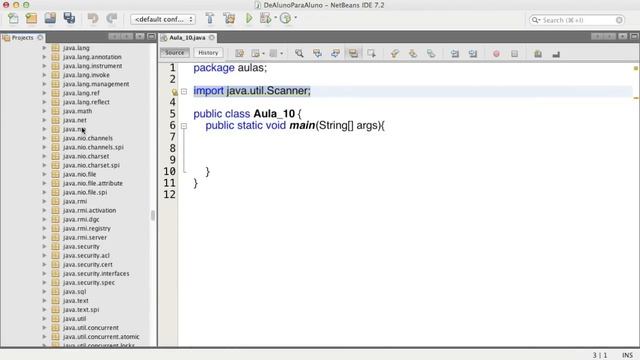Build project with the hammer icon
This screenshot has width=640, height=360.
pyautogui.click(x=210, y=18)
